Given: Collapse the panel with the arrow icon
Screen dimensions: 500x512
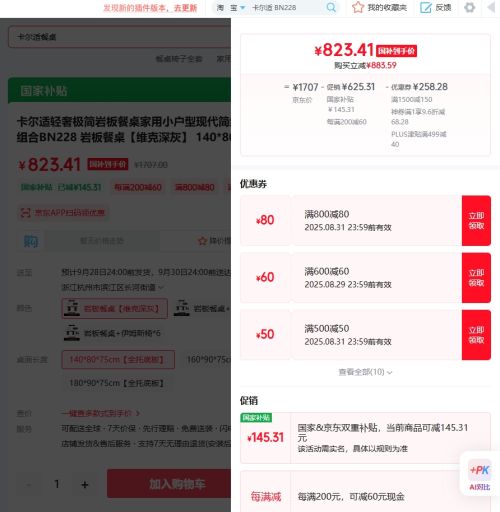Looking at the screenshot, I should (x=491, y=7).
